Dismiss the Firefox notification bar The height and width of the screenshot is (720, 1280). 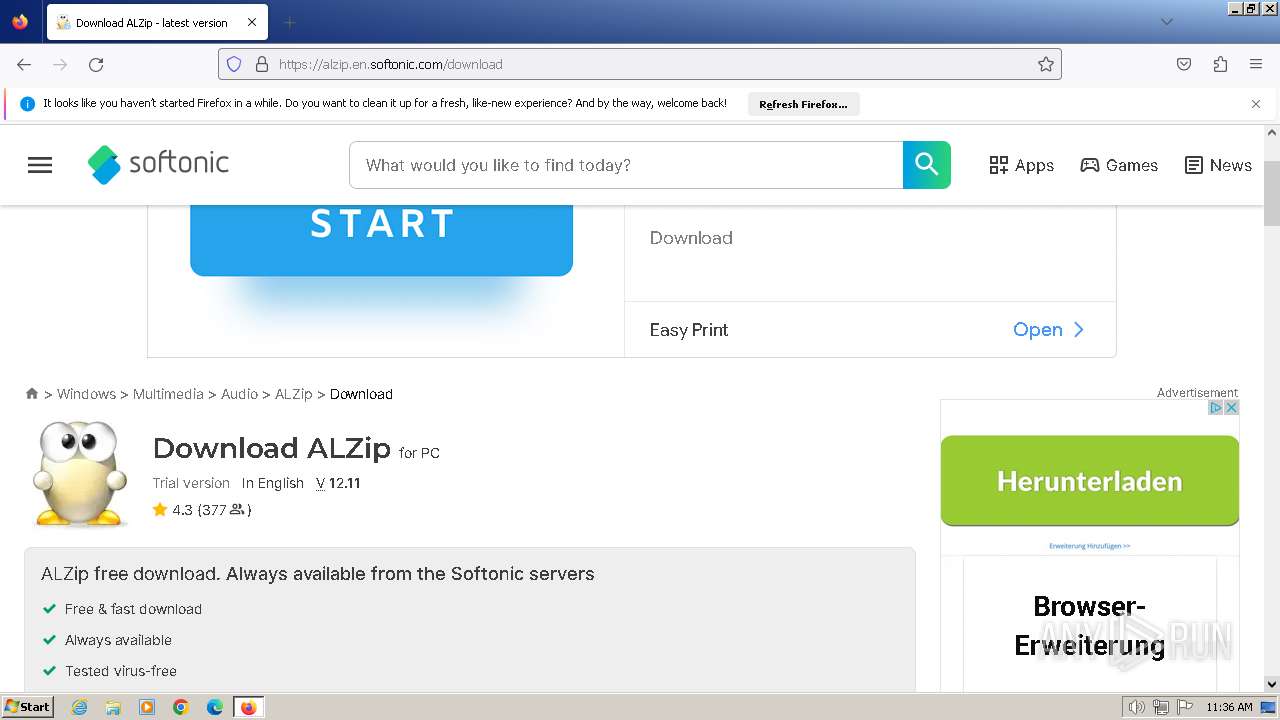tap(1256, 104)
